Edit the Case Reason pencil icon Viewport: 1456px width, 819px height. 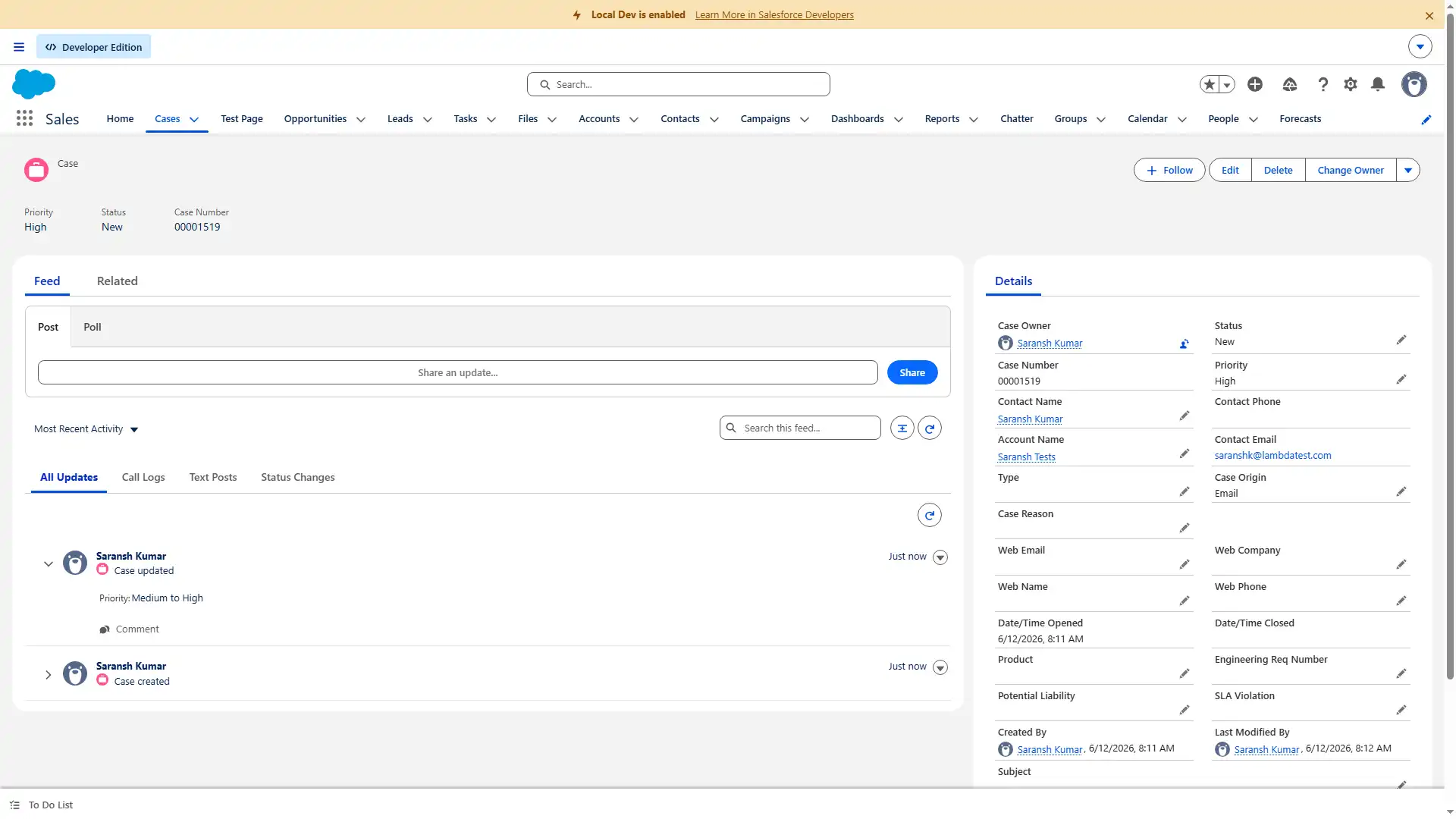click(1185, 528)
